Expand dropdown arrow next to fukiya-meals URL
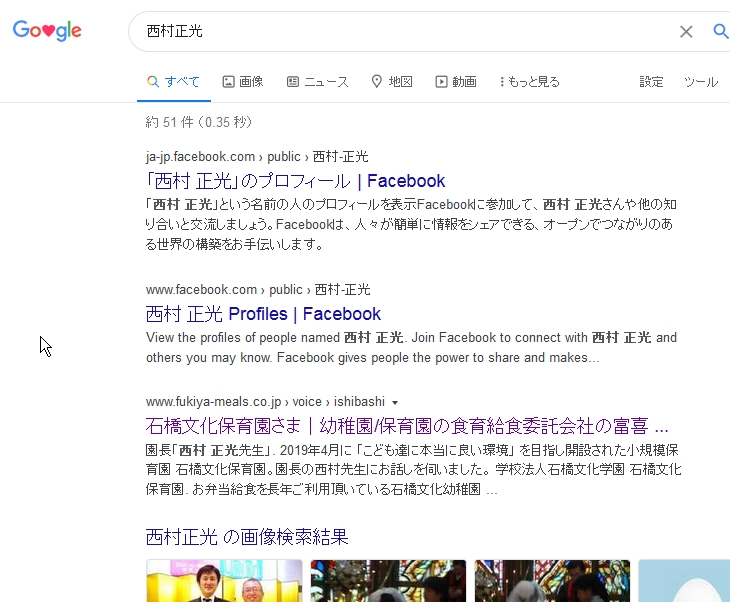 (395, 402)
